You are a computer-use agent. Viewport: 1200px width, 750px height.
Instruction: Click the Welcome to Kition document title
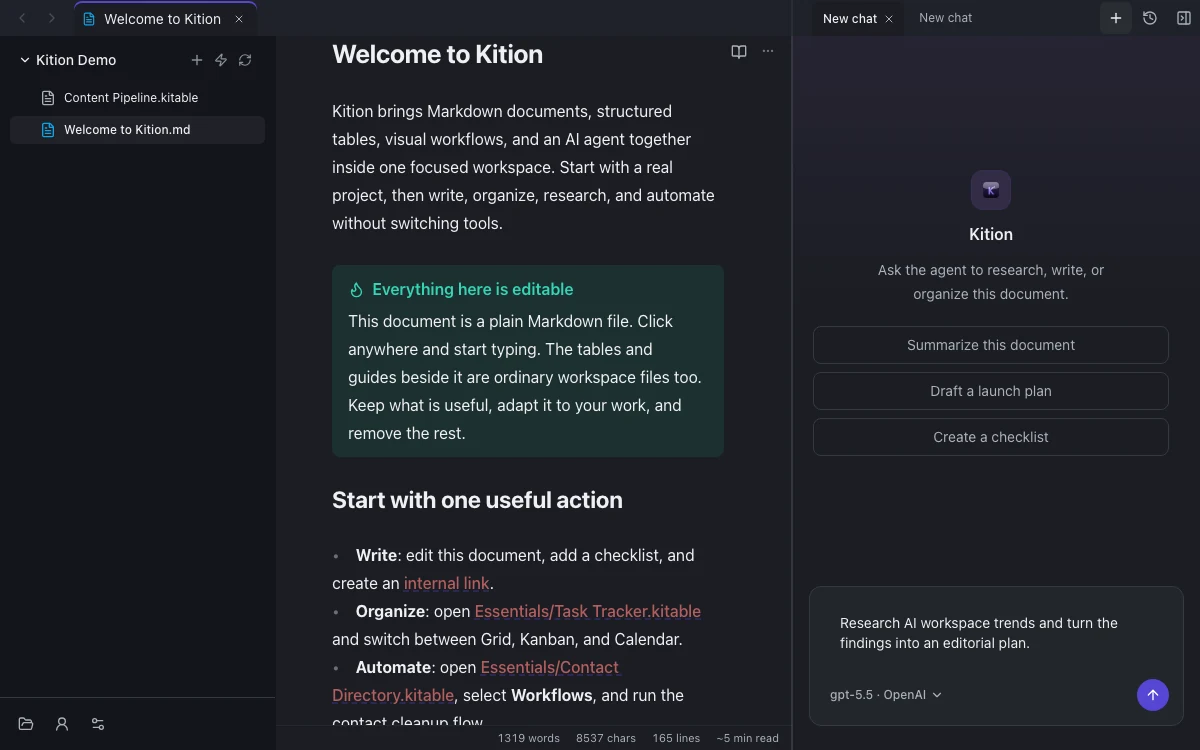coord(437,54)
